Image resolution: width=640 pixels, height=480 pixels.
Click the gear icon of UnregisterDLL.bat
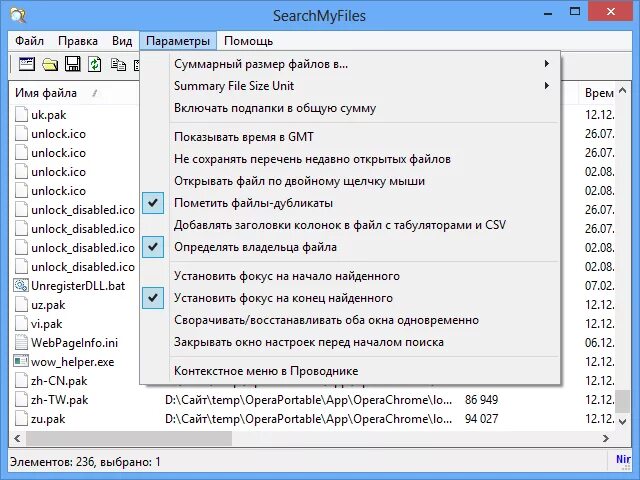[21, 285]
